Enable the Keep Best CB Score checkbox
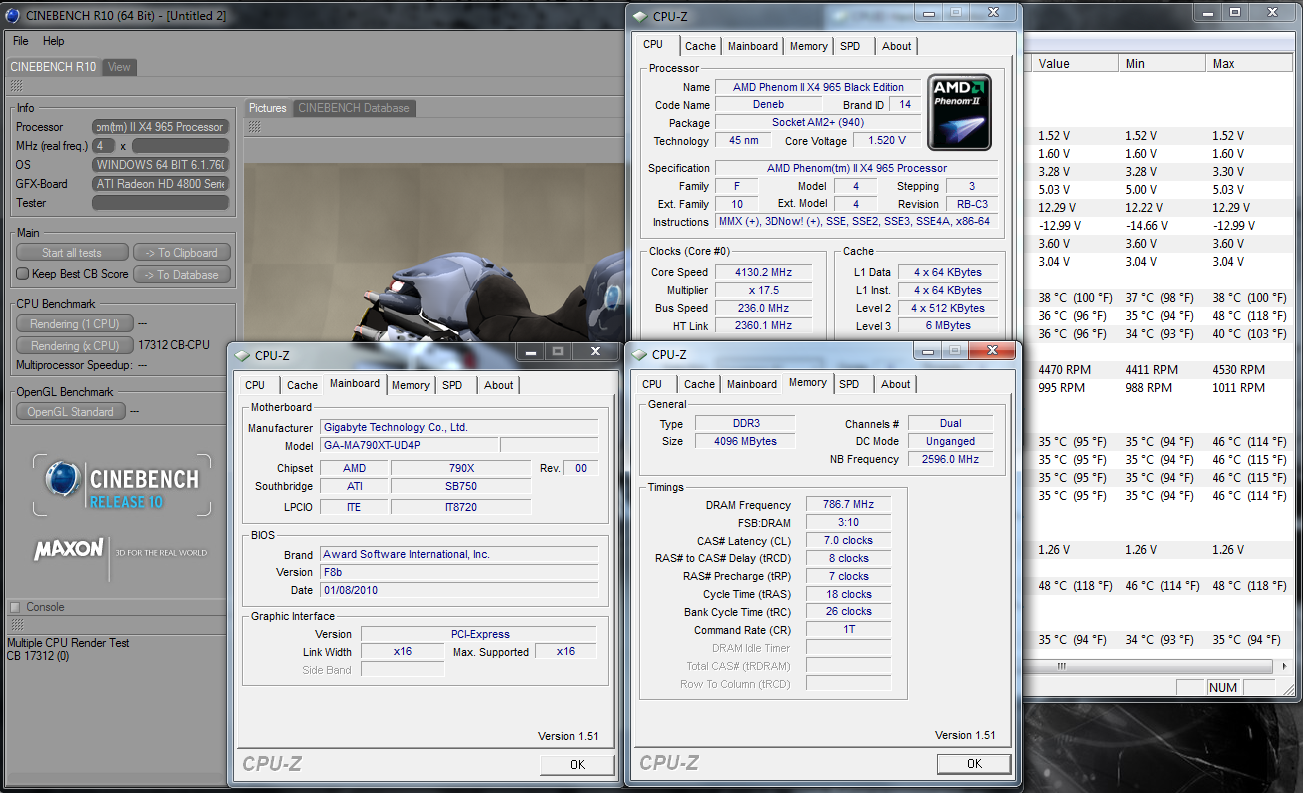 coord(23,274)
